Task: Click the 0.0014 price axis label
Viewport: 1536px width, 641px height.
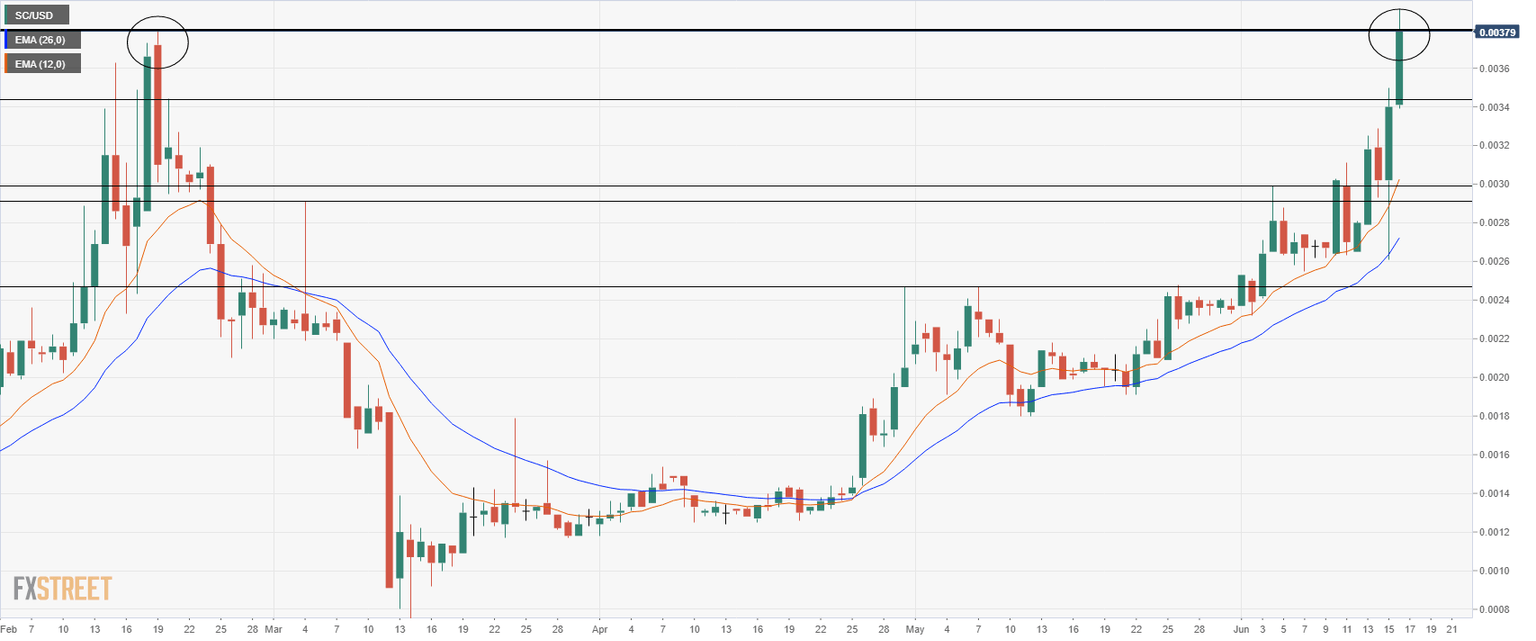Action: coord(1495,494)
